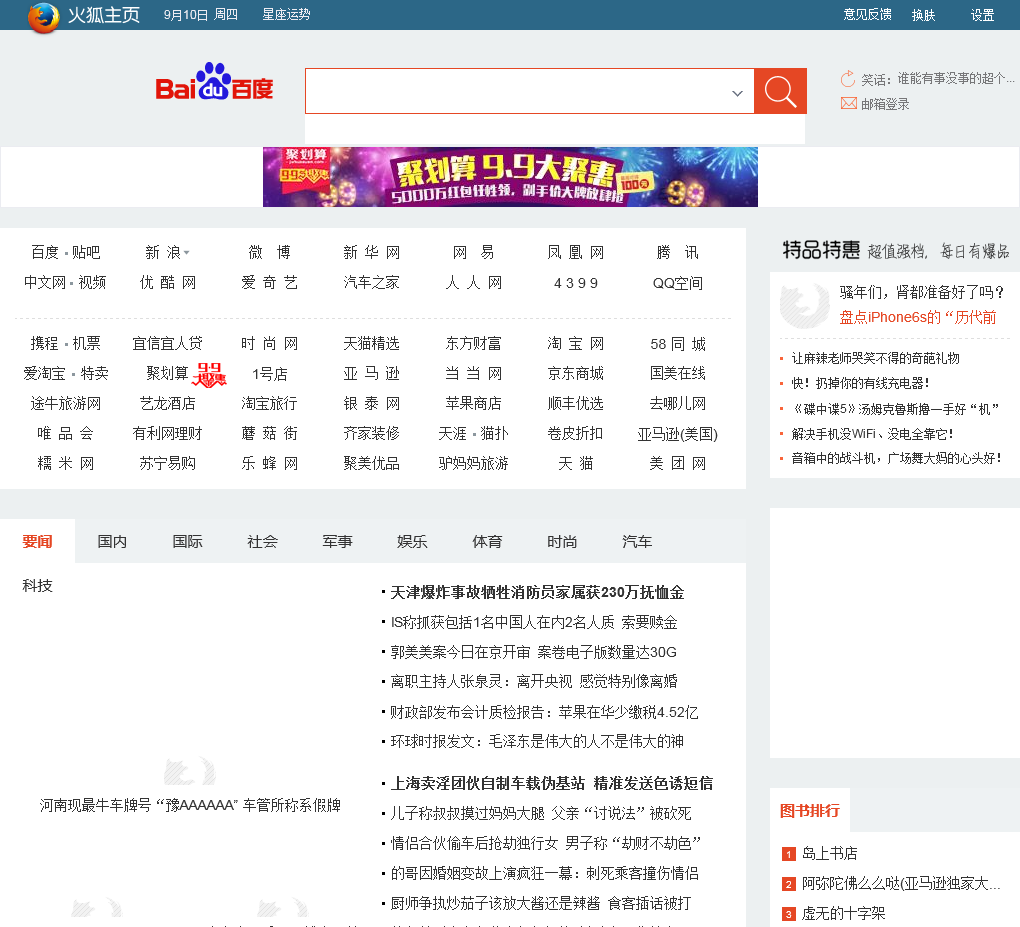
Task: Open the 汽车 news tab
Action: point(637,541)
